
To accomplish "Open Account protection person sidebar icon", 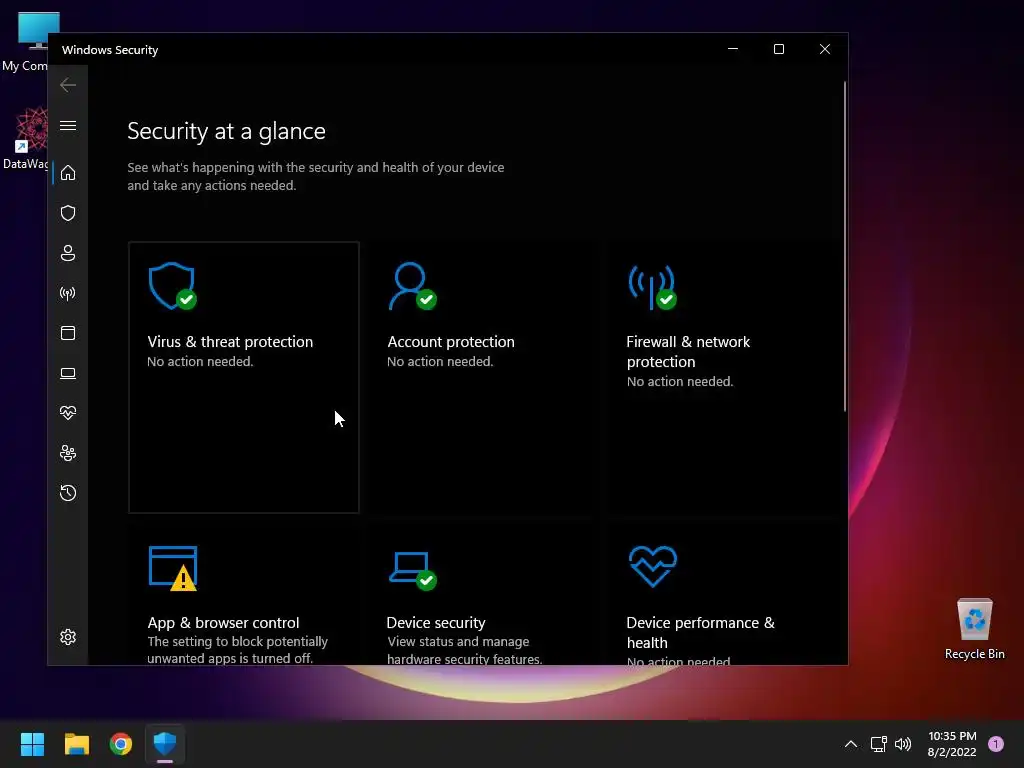I will point(68,253).
